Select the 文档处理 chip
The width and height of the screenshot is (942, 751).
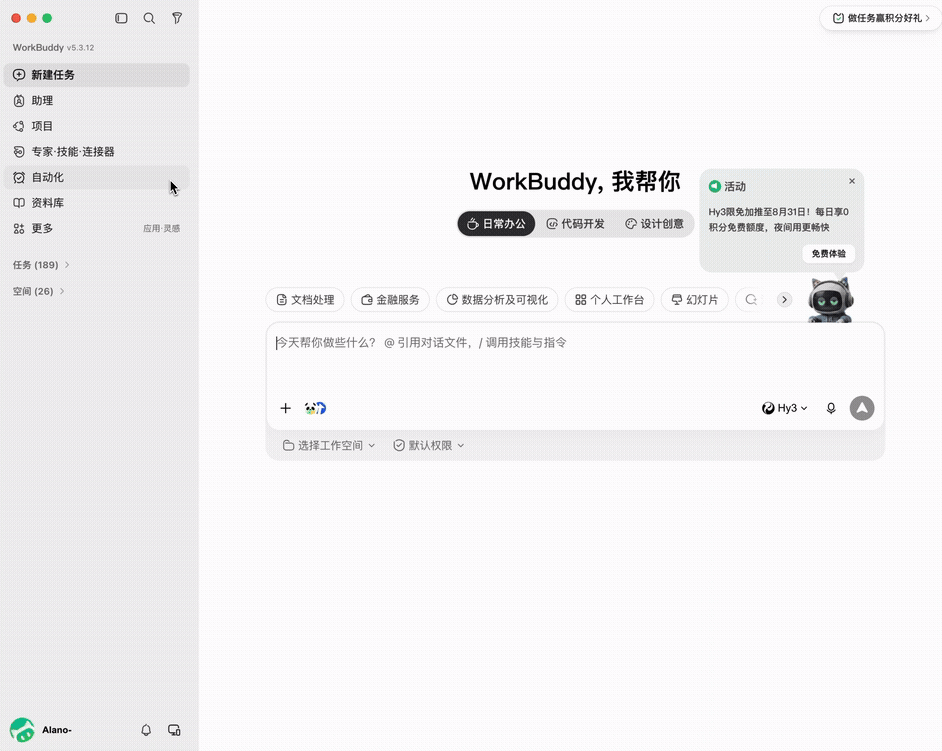tap(305, 300)
